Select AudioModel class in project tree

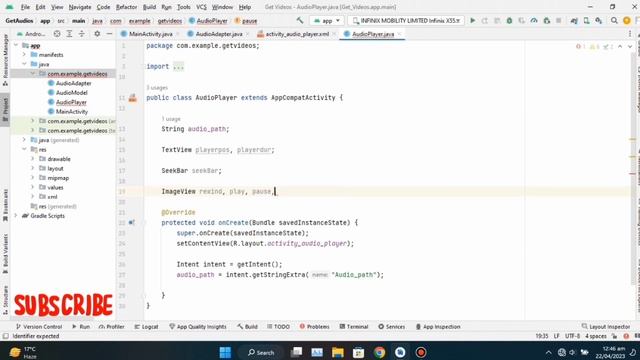click(x=71, y=93)
